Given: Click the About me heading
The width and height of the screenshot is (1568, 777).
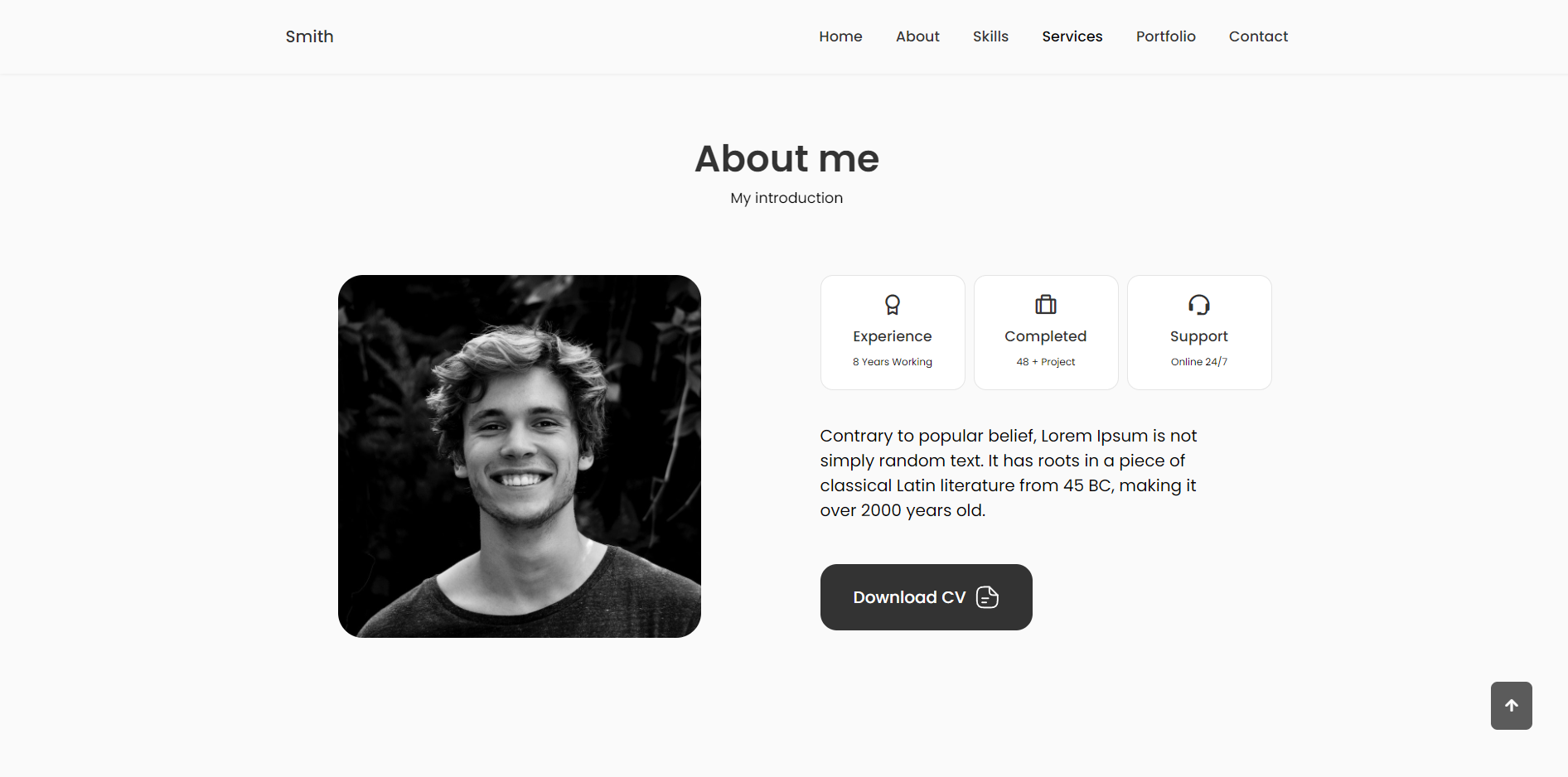Looking at the screenshot, I should [786, 158].
